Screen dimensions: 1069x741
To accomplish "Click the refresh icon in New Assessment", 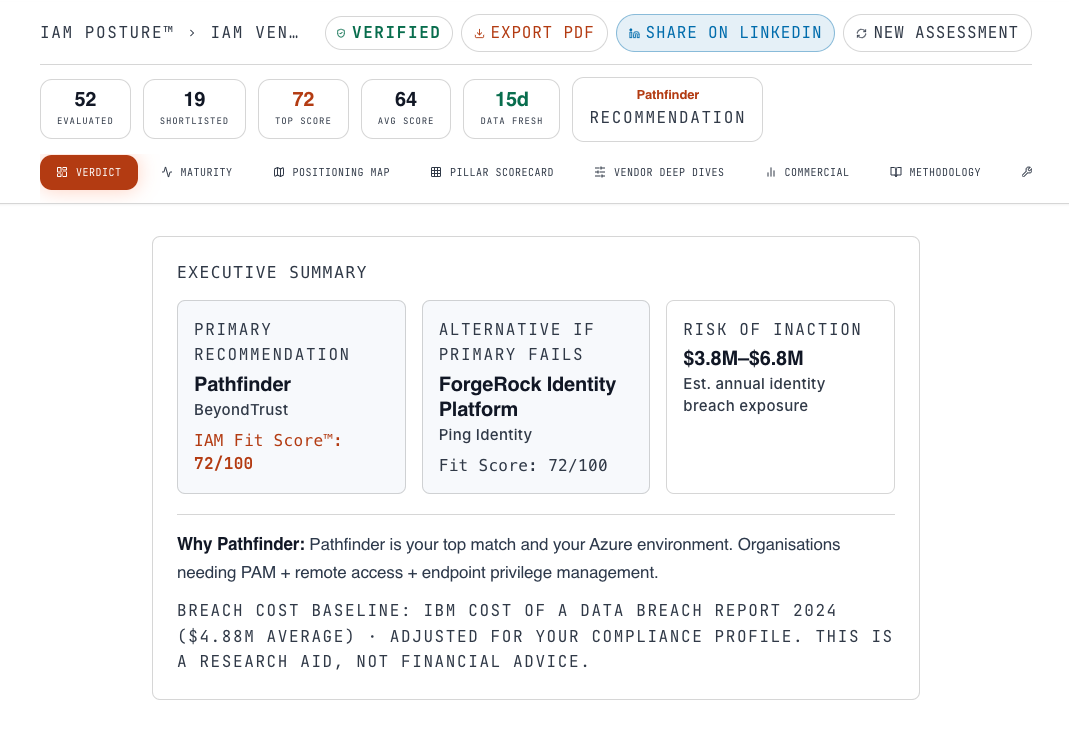I will (862, 33).
